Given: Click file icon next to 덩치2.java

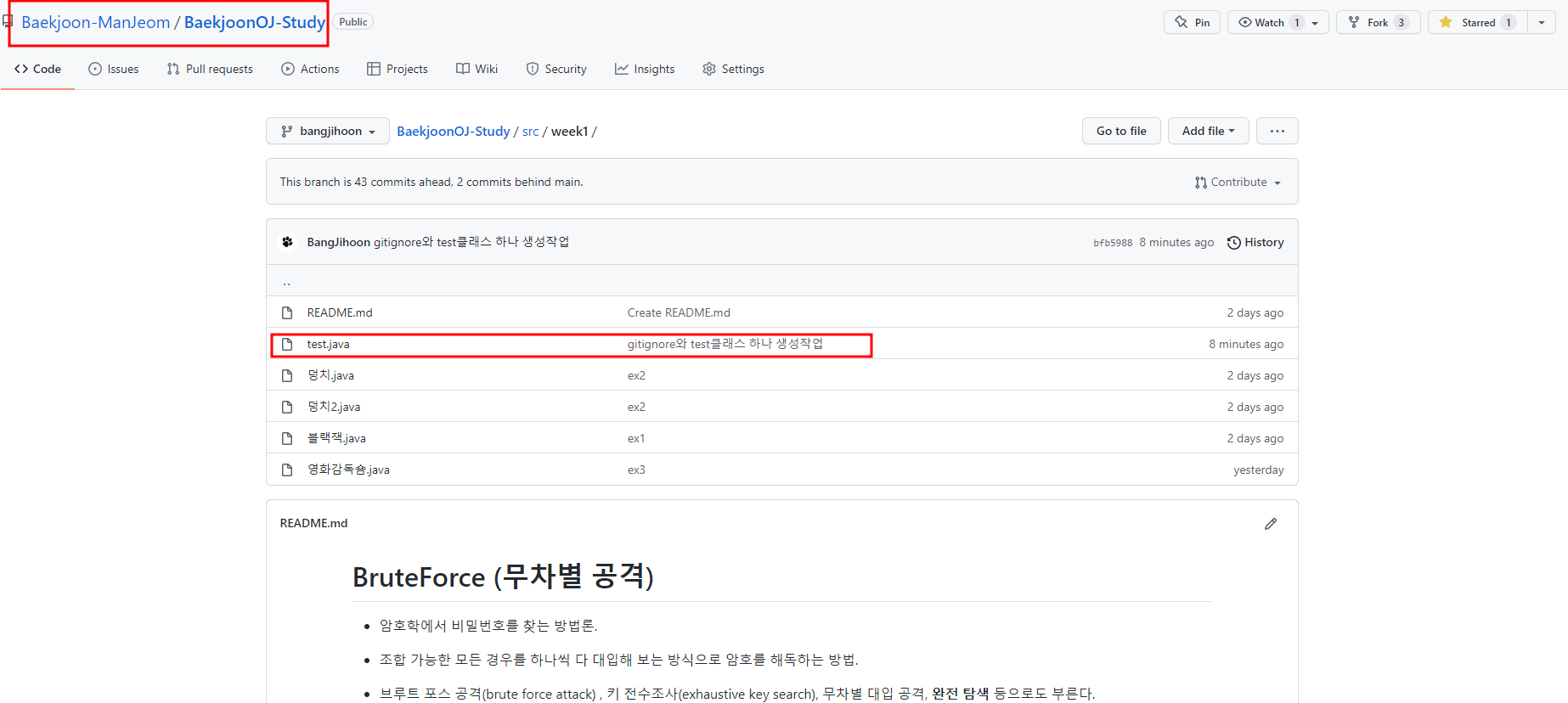Looking at the screenshot, I should pos(287,407).
